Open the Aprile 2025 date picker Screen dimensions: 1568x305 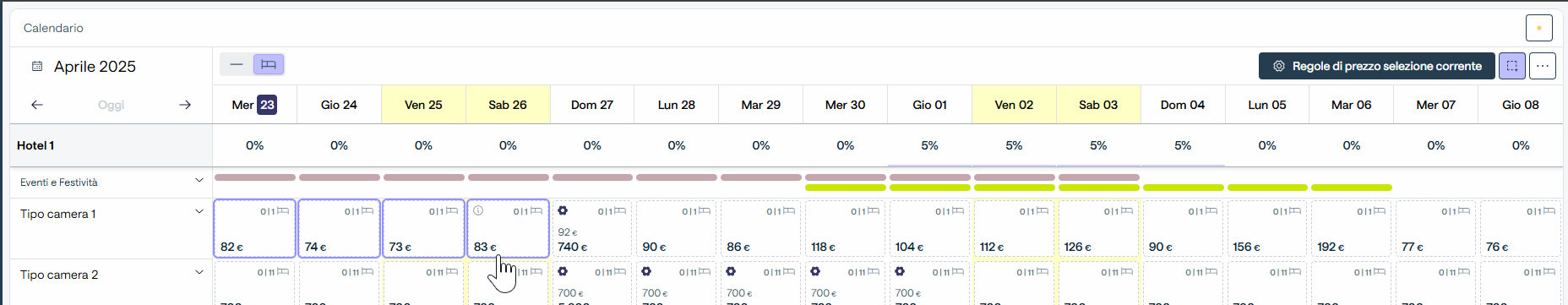click(x=84, y=66)
